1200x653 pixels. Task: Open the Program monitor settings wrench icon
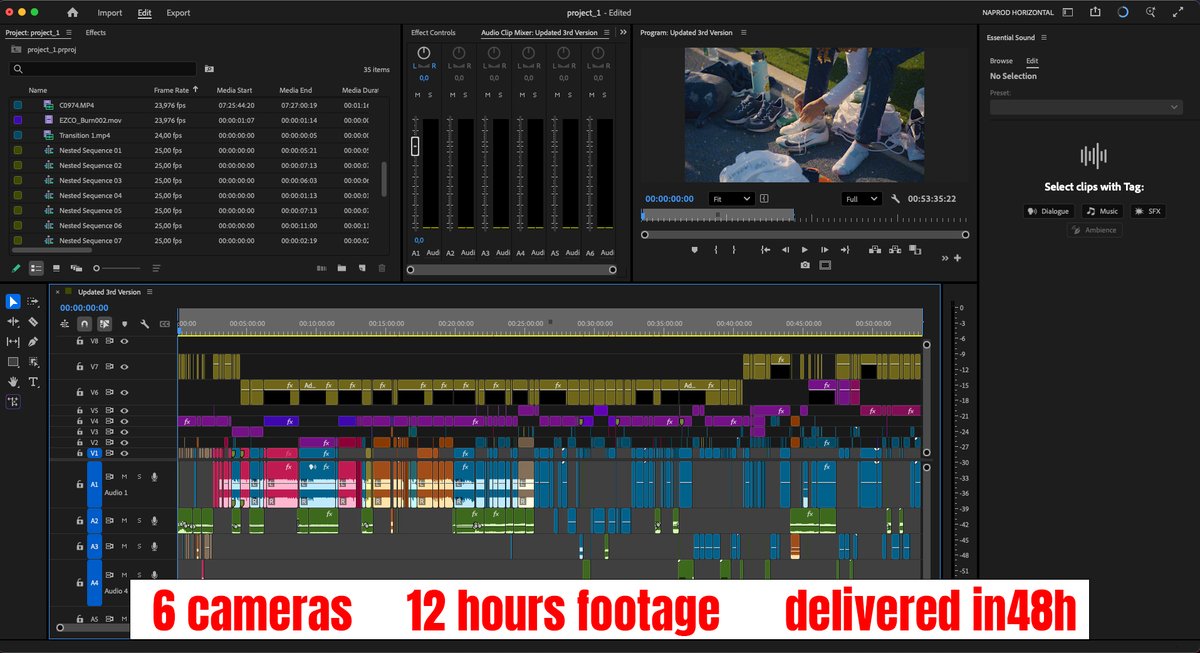pyautogui.click(x=897, y=198)
